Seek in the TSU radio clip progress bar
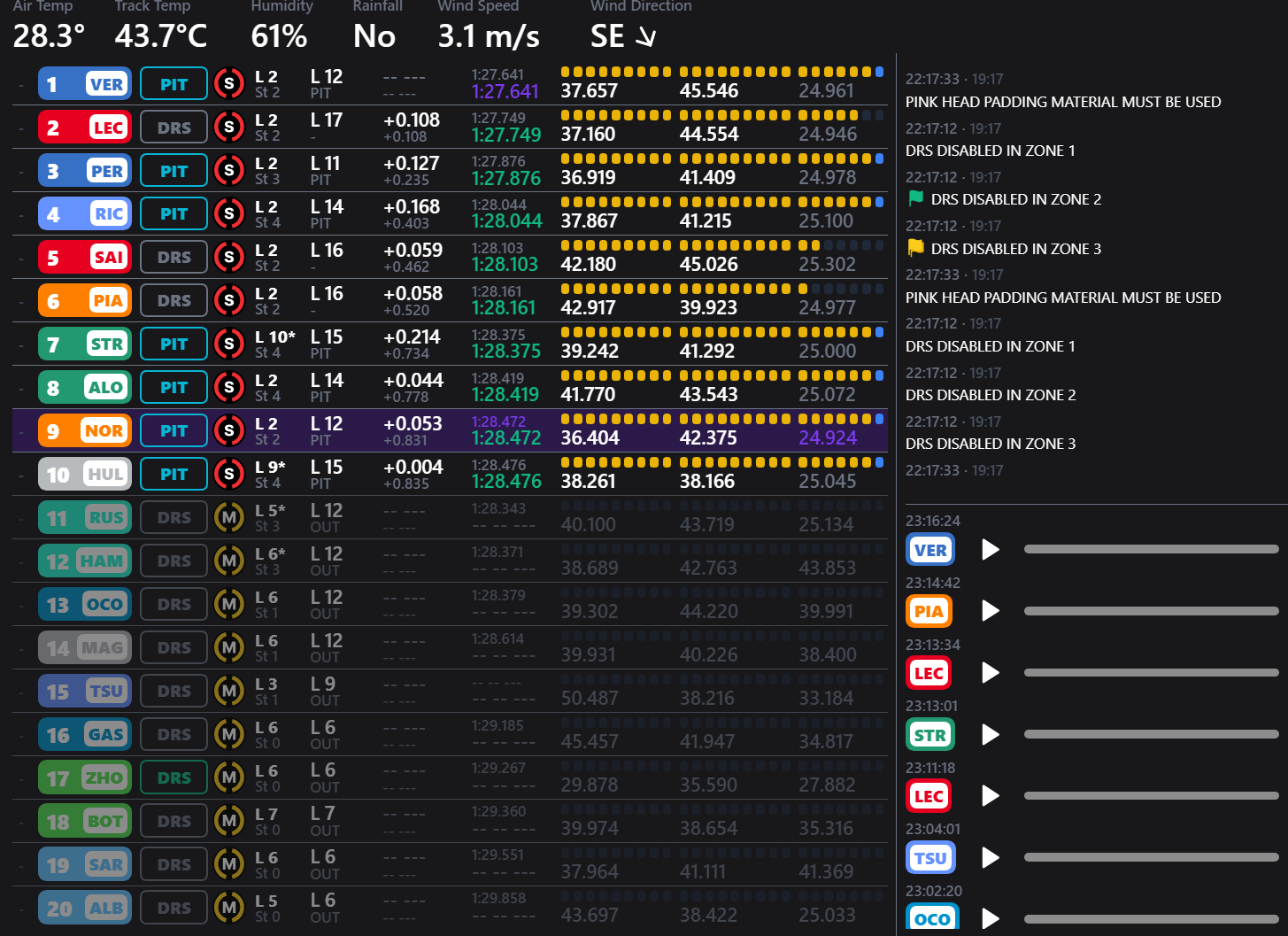Screen dimensions: 1288x936 pyautogui.click(x=1151, y=857)
